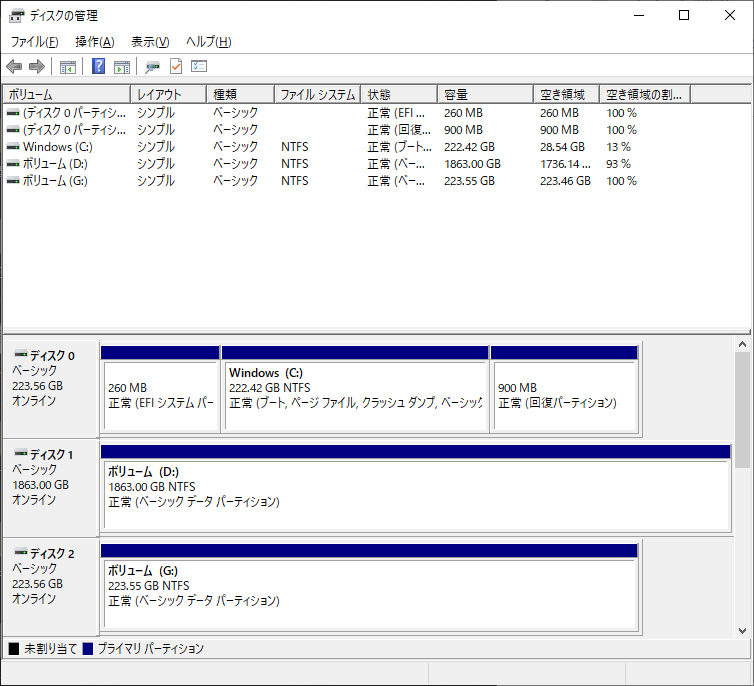This screenshot has height=686, width=754.
Task: Select ボリューム (G:) in the volume list
Action: pyautogui.click(x=348, y=181)
